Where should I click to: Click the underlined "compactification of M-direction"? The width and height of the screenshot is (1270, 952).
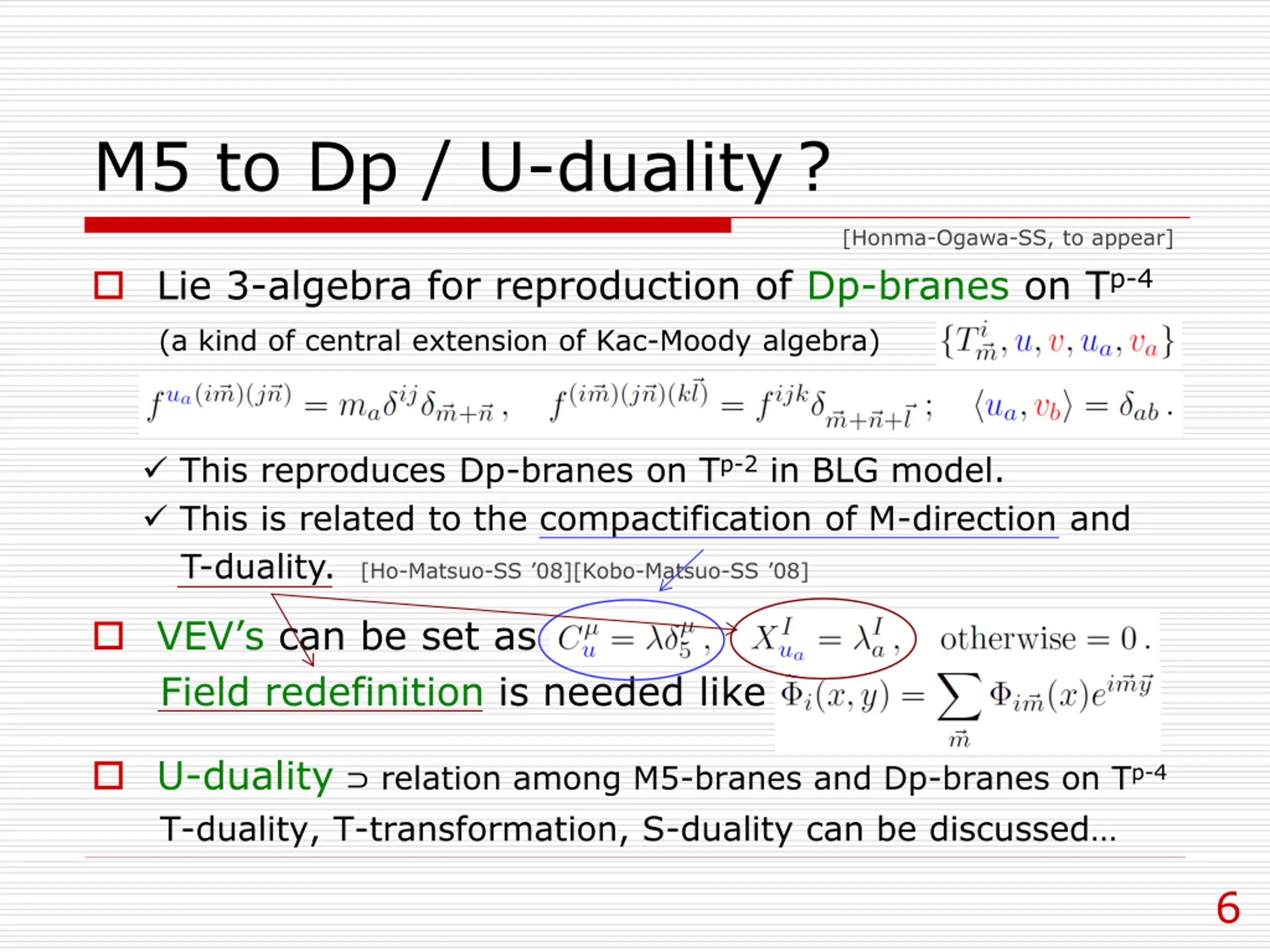pos(799,519)
